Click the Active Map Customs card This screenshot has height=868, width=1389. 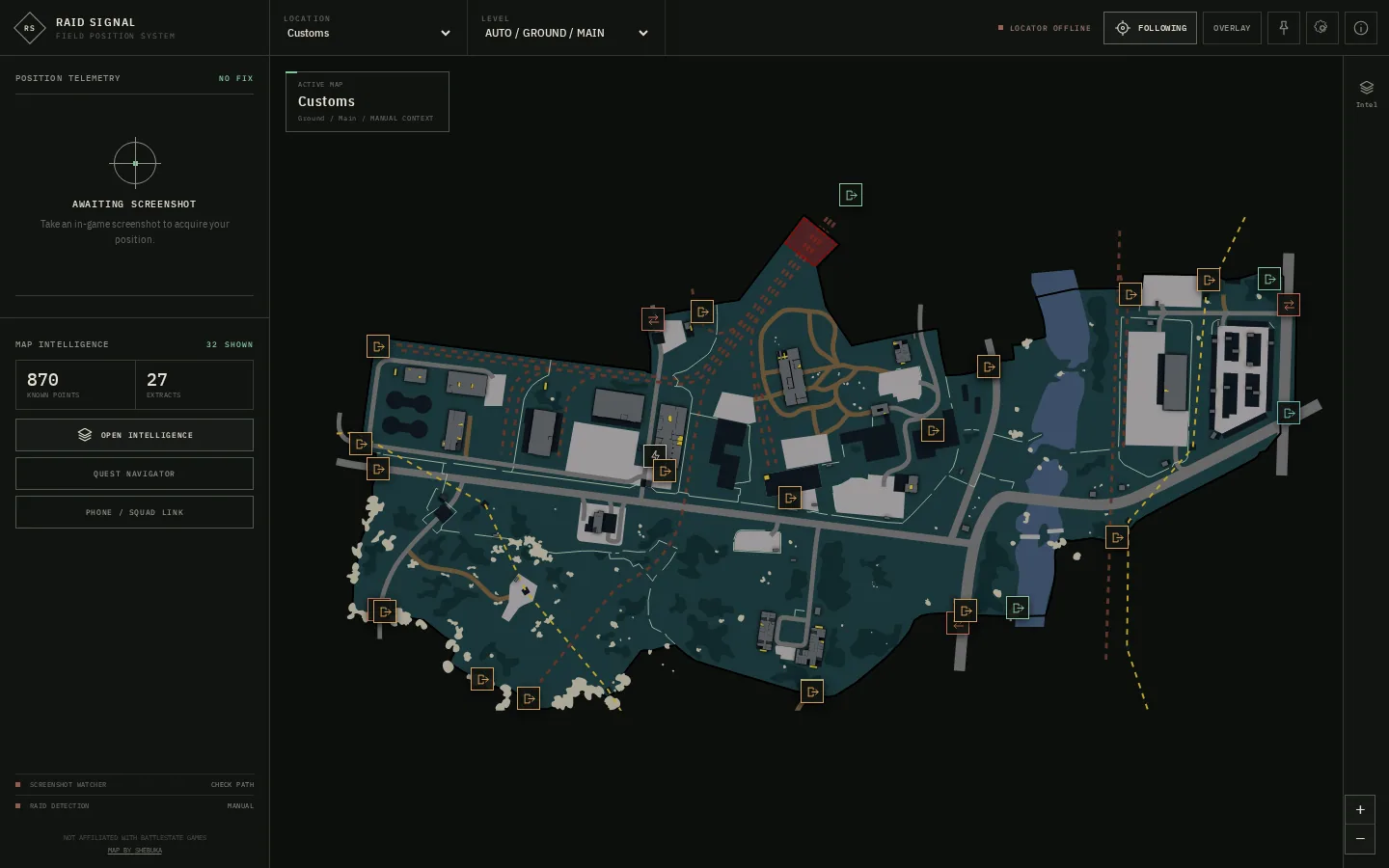click(x=368, y=101)
